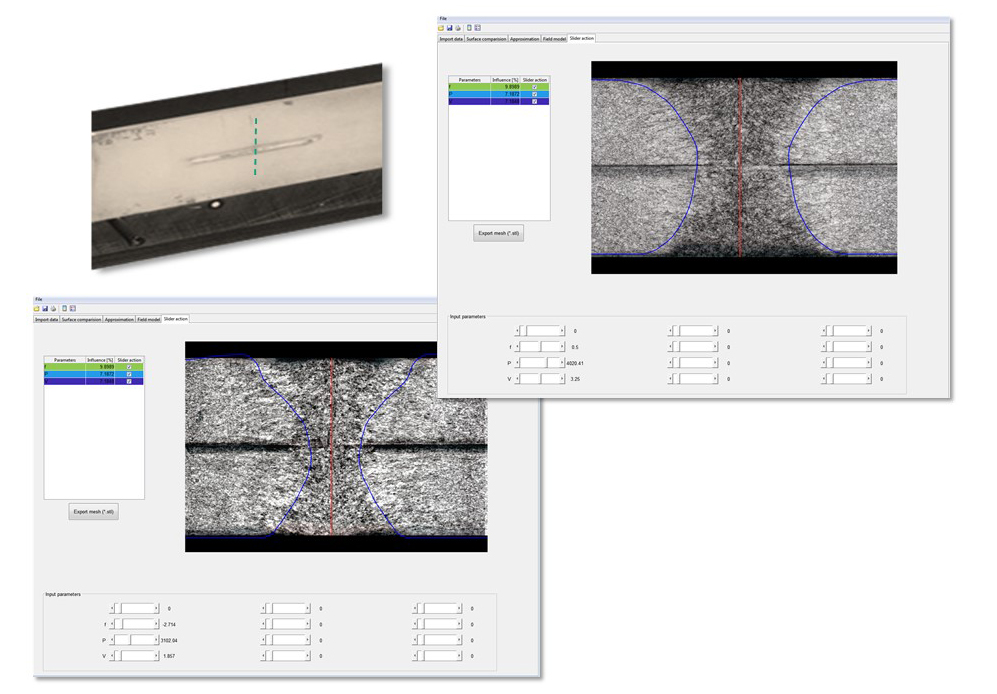Click left arrow of the f slider at 0.5
The height and width of the screenshot is (694, 997).
518,347
